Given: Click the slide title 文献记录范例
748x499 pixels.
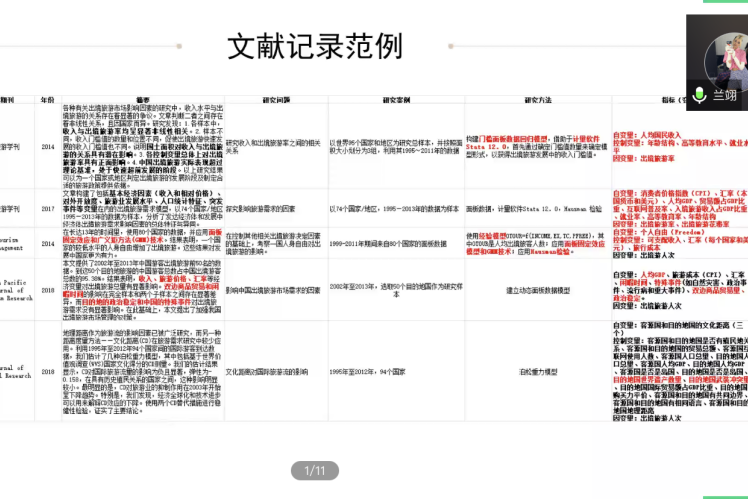Looking at the screenshot, I should point(315,45).
